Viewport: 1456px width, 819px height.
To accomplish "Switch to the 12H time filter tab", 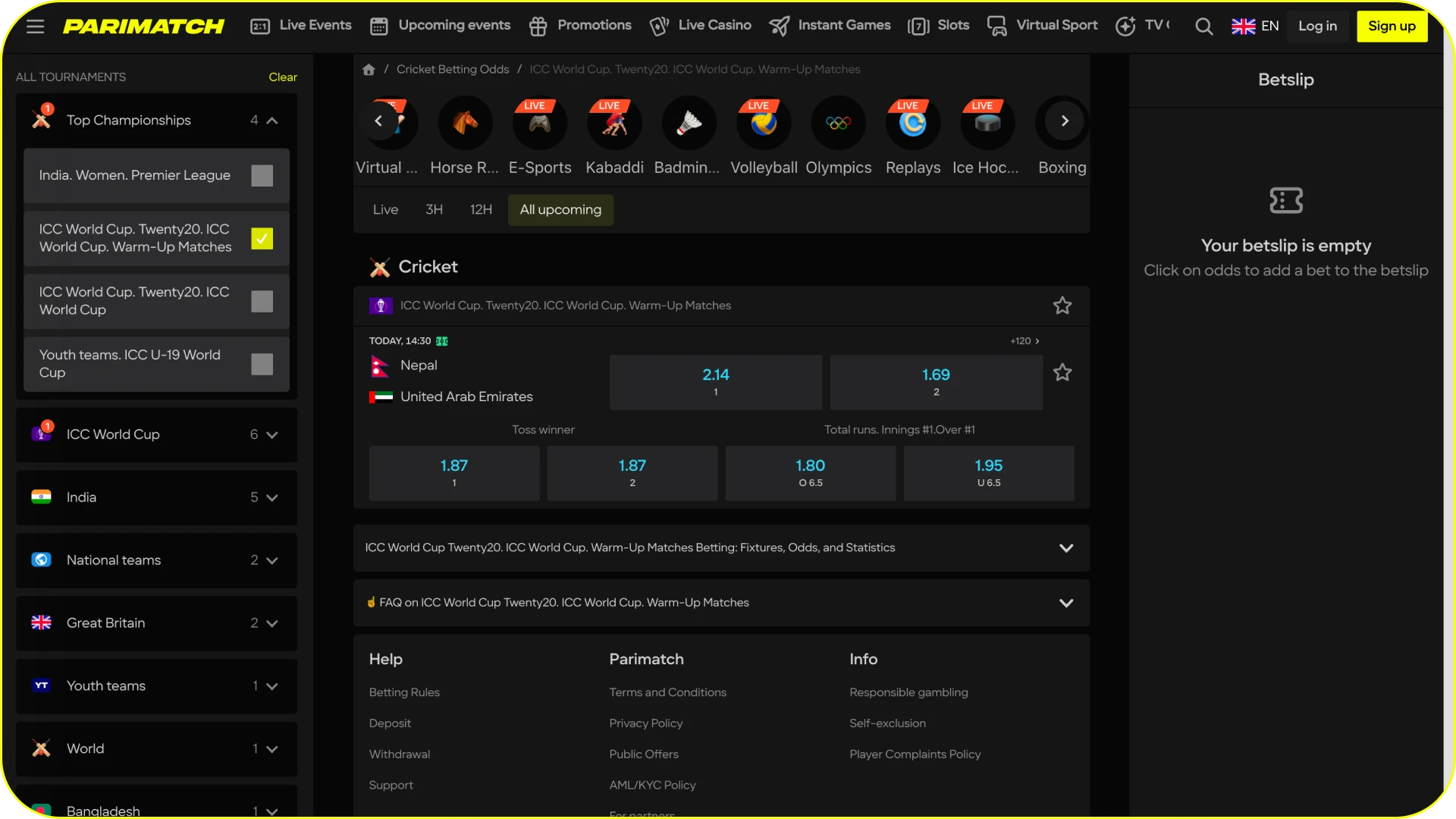I will tap(481, 210).
